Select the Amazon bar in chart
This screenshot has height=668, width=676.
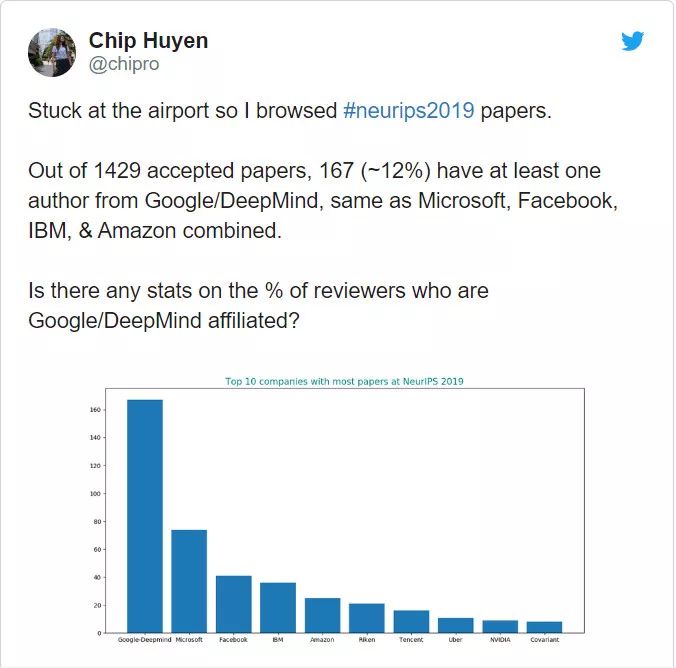(322, 615)
